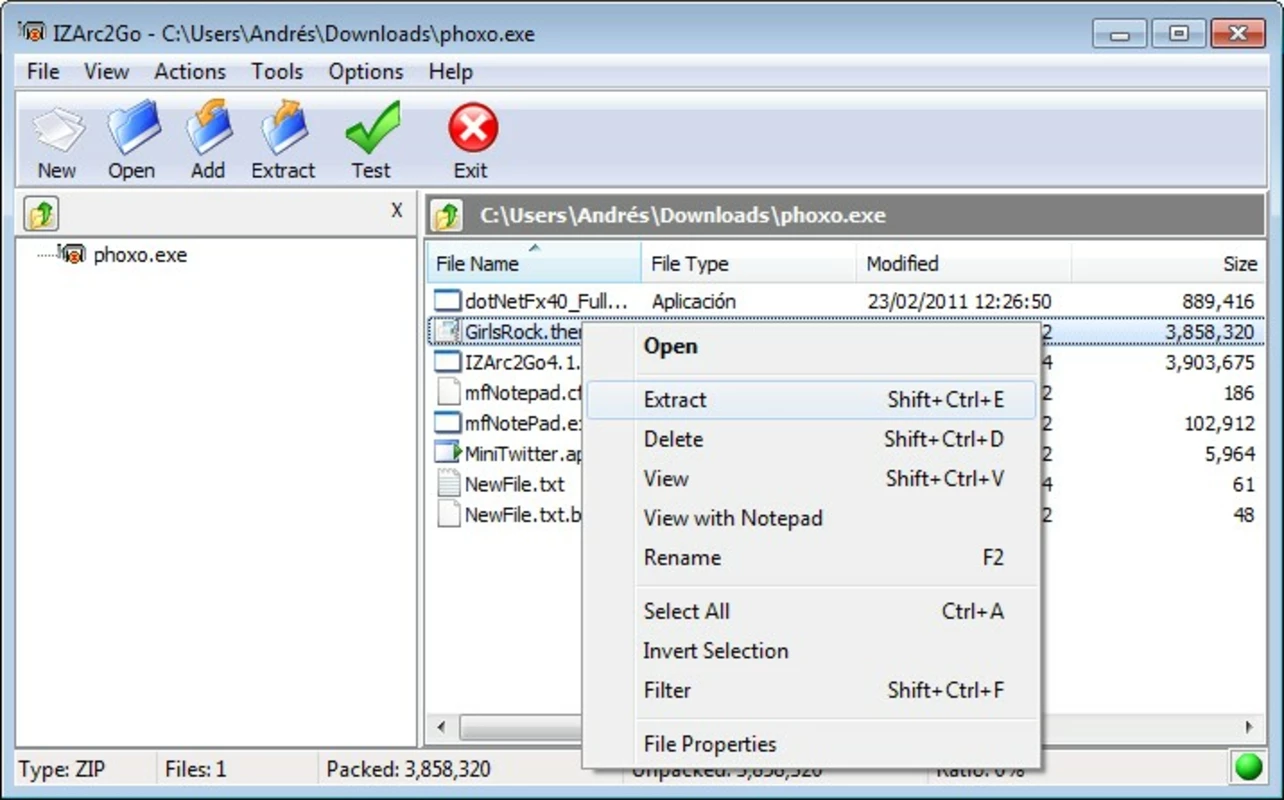Click the NewFile.txt file icon
The image size is (1284, 800).
[x=449, y=484]
